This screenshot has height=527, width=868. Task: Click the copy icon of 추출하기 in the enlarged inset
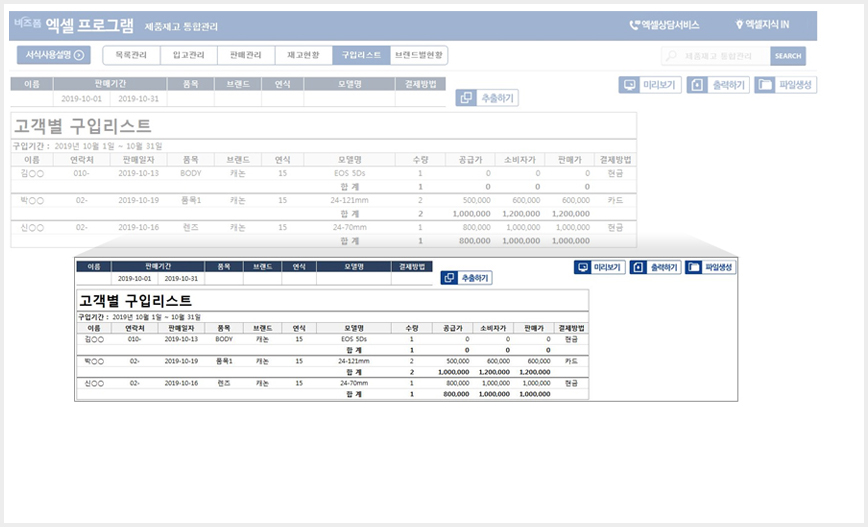(449, 278)
